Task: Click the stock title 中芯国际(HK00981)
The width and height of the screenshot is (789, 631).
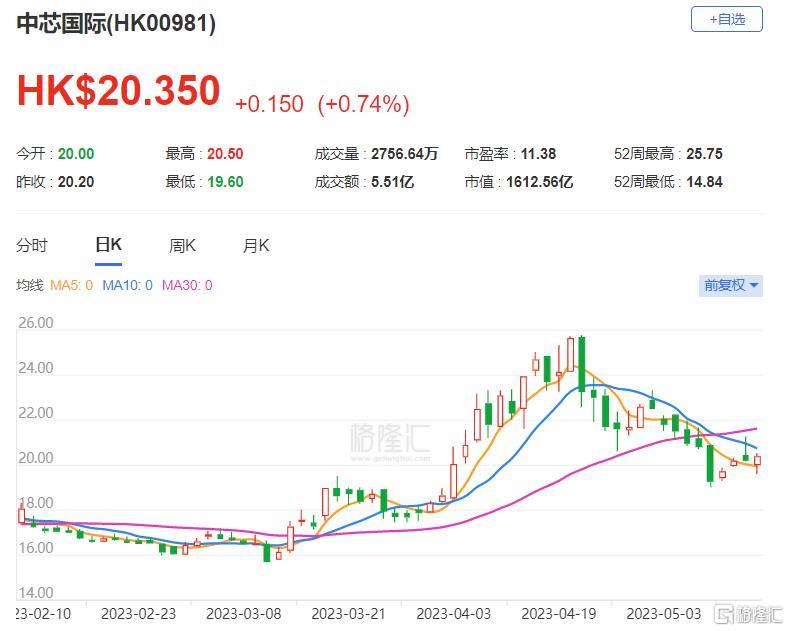Action: point(116,23)
